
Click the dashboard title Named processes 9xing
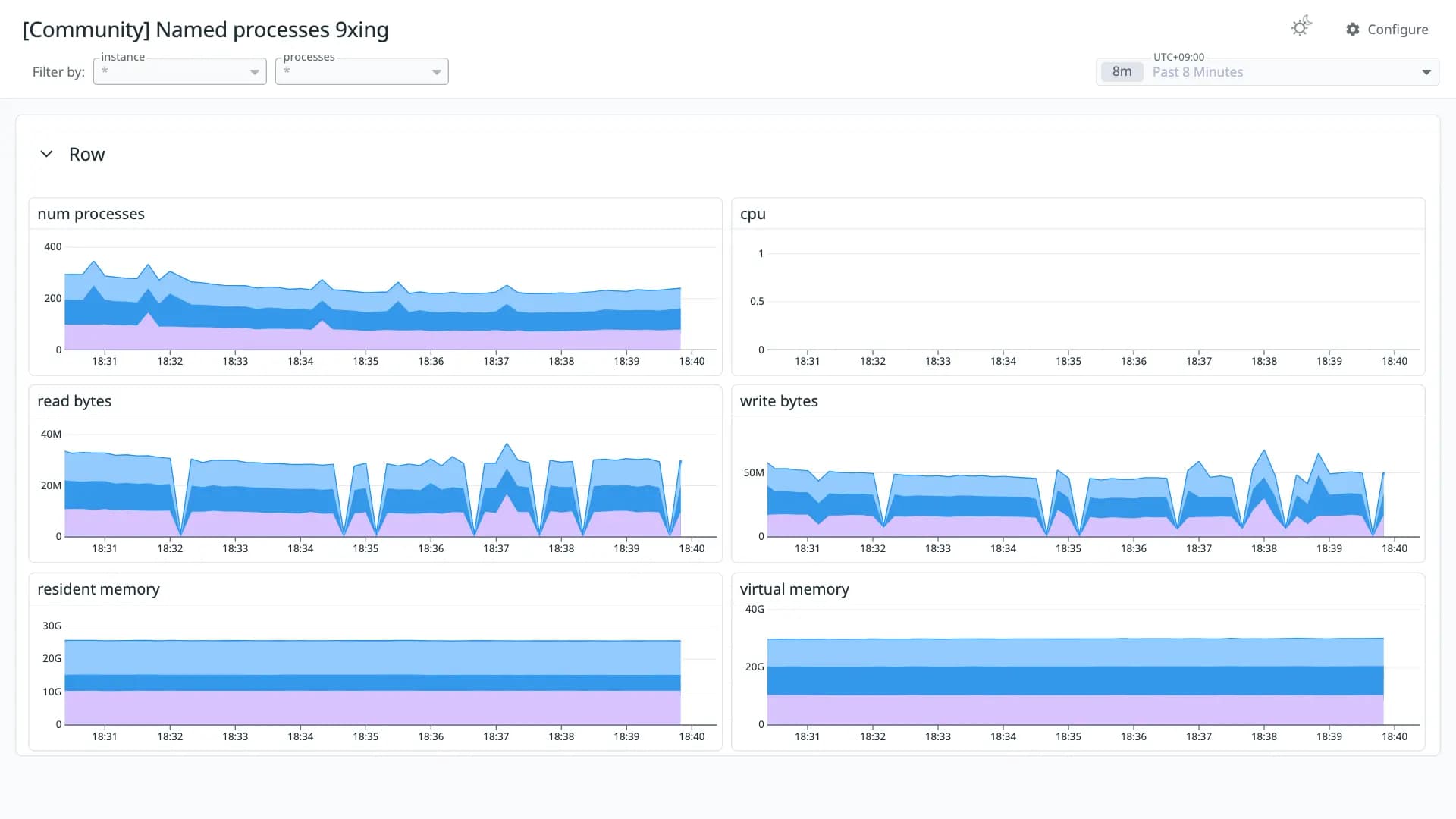coord(206,30)
